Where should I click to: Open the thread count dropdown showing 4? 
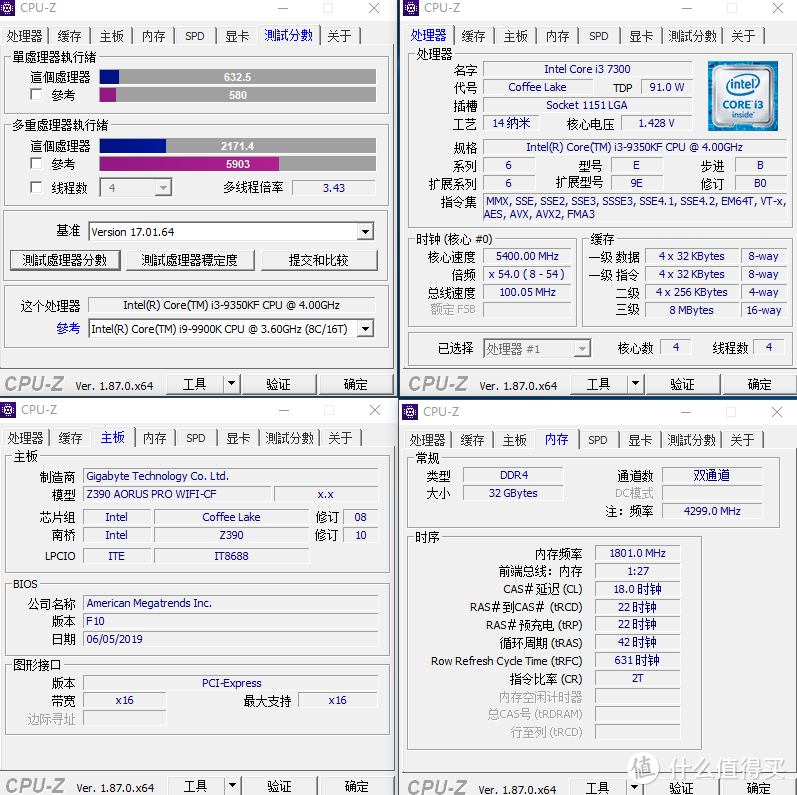(163, 188)
